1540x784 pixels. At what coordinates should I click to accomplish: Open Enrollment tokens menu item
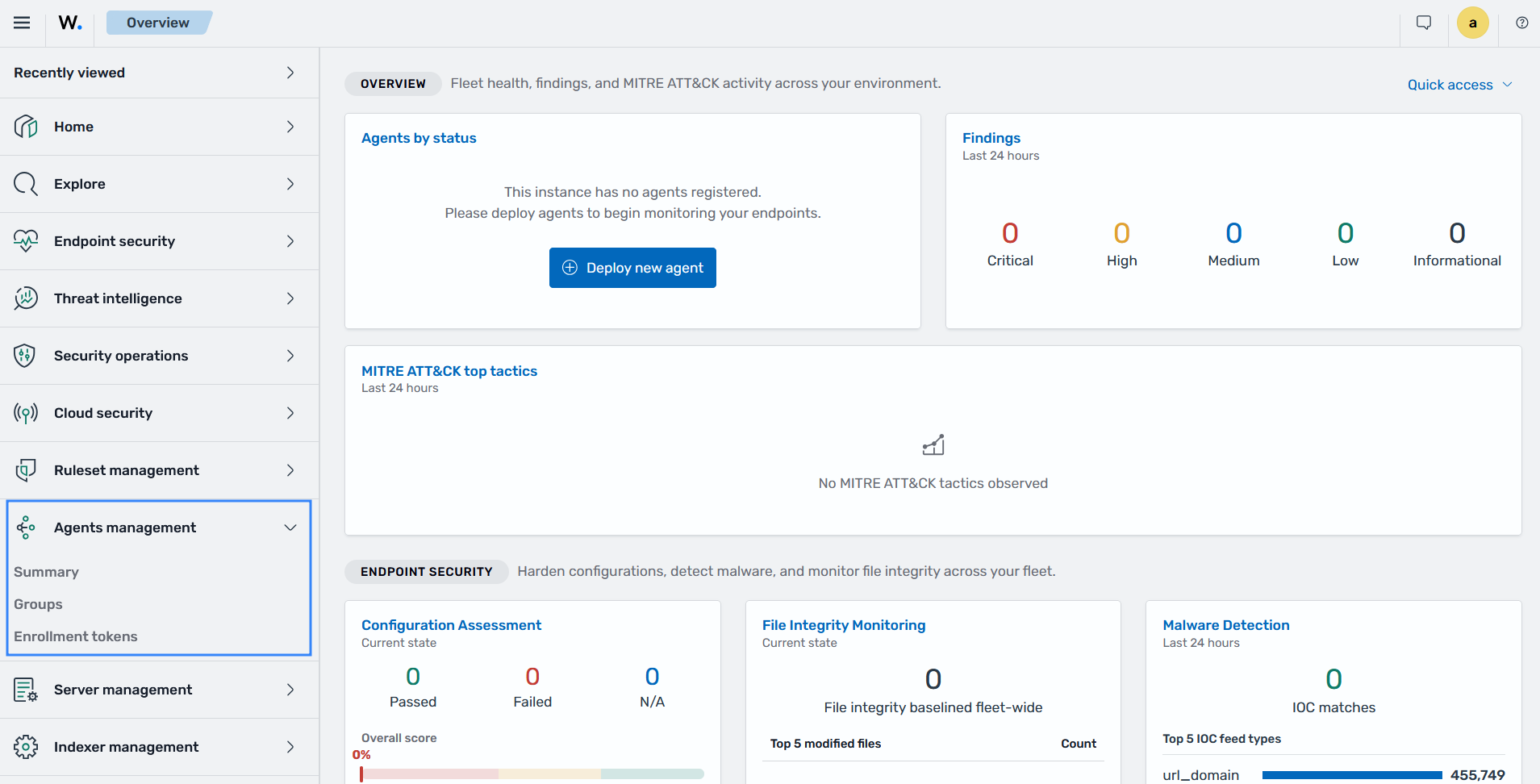tap(76, 636)
